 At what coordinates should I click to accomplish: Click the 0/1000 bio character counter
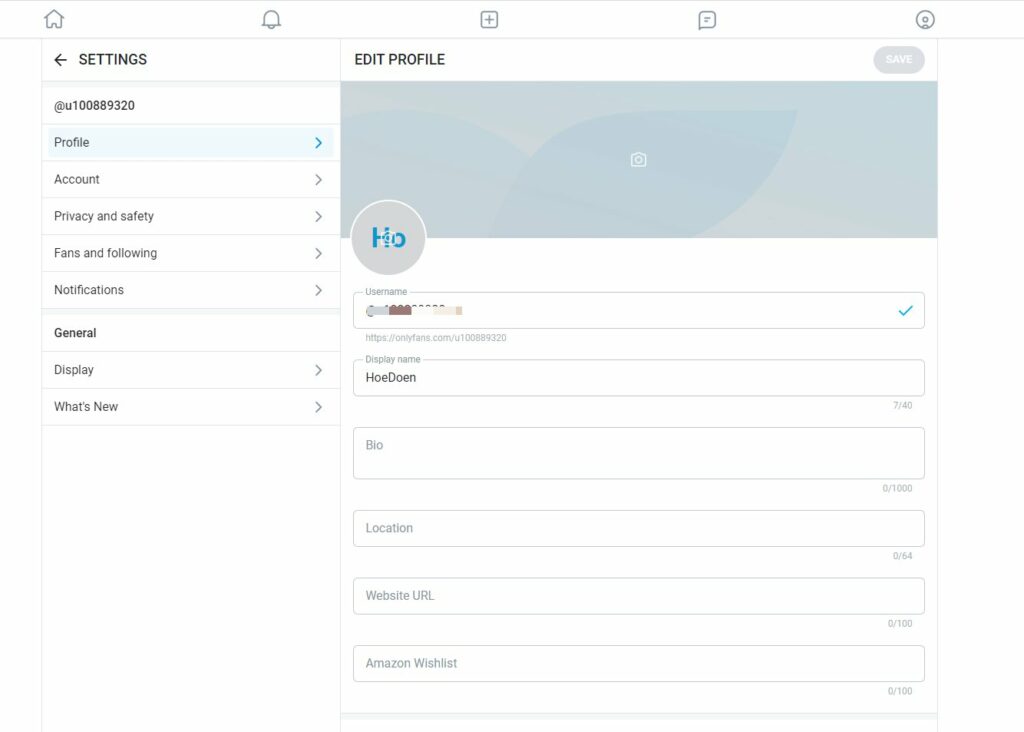897,488
